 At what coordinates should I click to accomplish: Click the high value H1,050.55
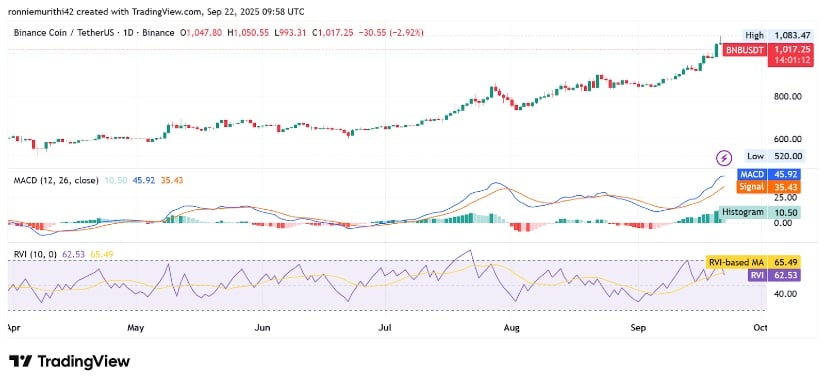click(x=249, y=33)
